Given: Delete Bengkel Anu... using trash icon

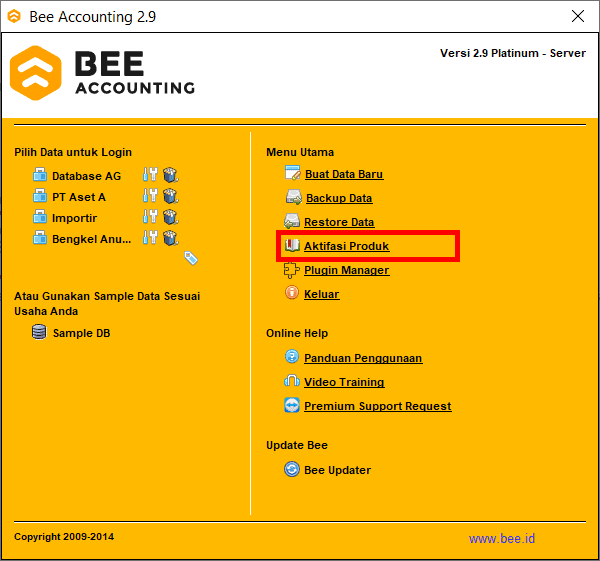Looking at the screenshot, I should [x=171, y=238].
